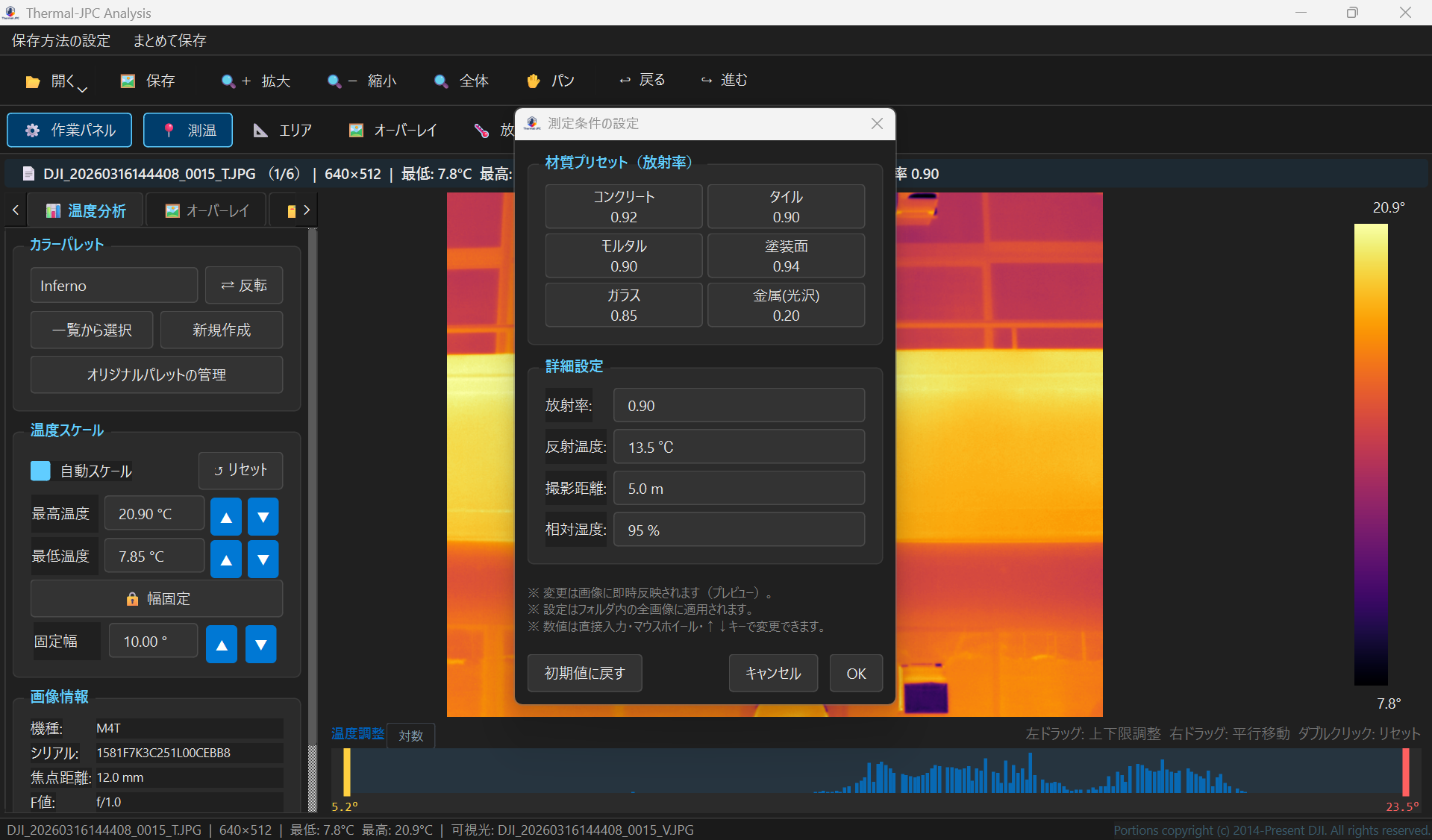Switch to the オーバーレイ tab in the side panel
This screenshot has width=1432, height=840.
[x=207, y=210]
